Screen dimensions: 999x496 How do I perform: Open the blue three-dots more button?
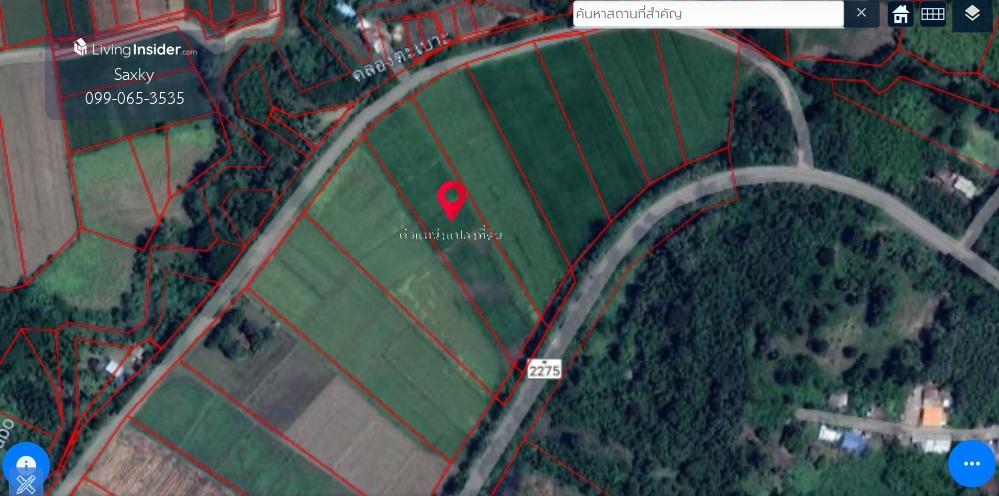[x=972, y=464]
